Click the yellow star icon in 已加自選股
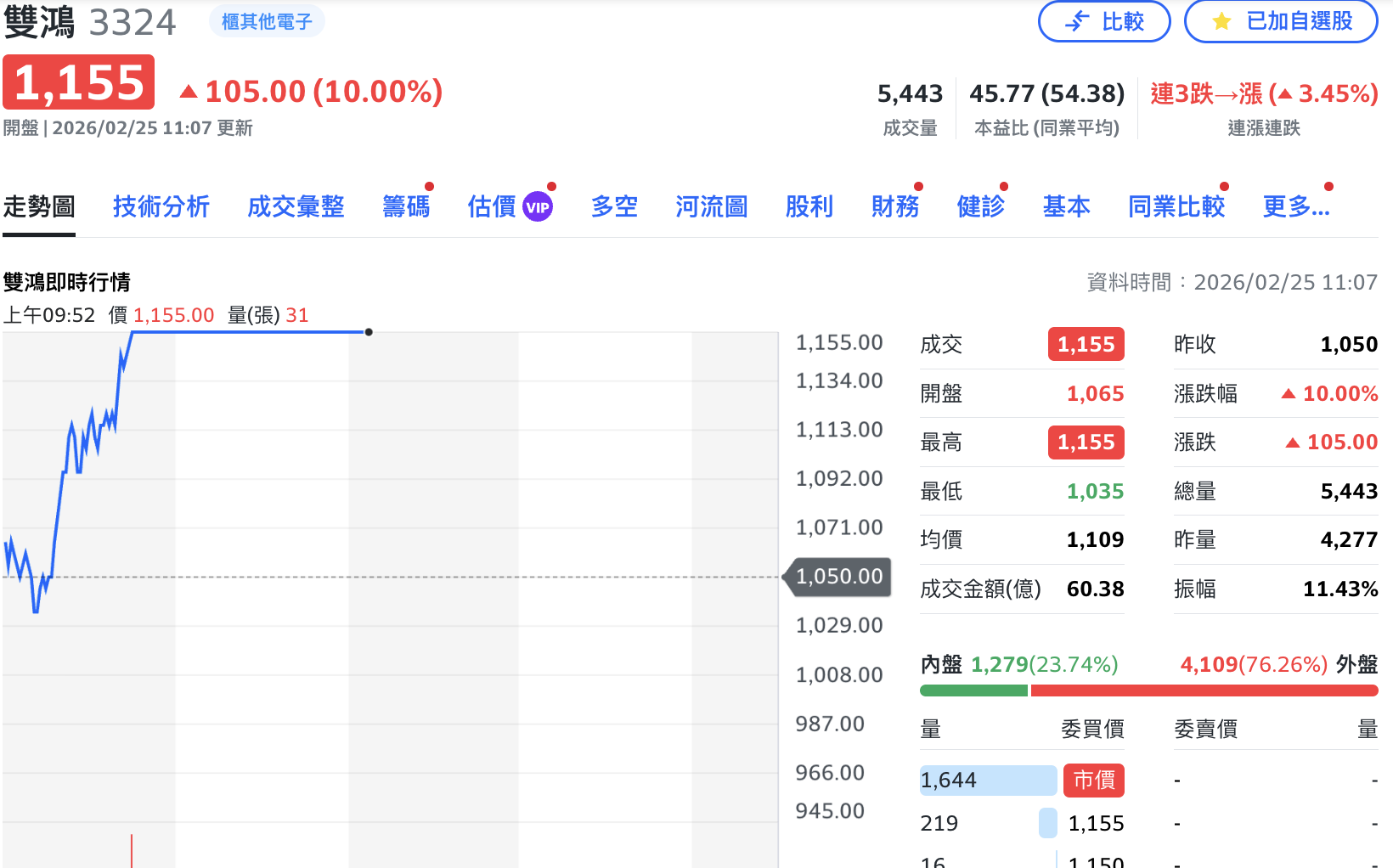The width and height of the screenshot is (1393, 868). coord(1221,21)
